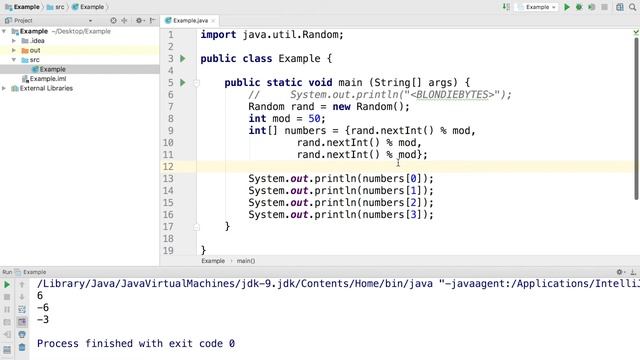Viewport: 640px width, 360px height.
Task: Click the Pause Output button in Run panel
Action: [7, 309]
